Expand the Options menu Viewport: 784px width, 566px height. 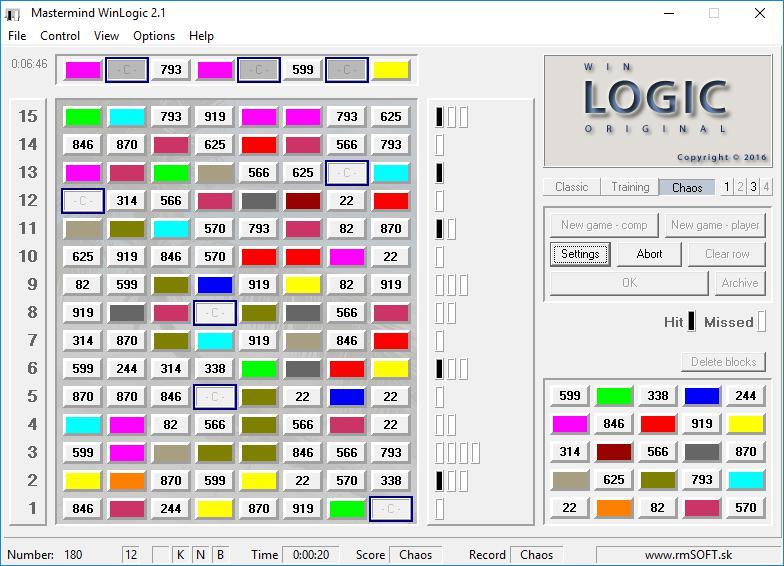(154, 36)
